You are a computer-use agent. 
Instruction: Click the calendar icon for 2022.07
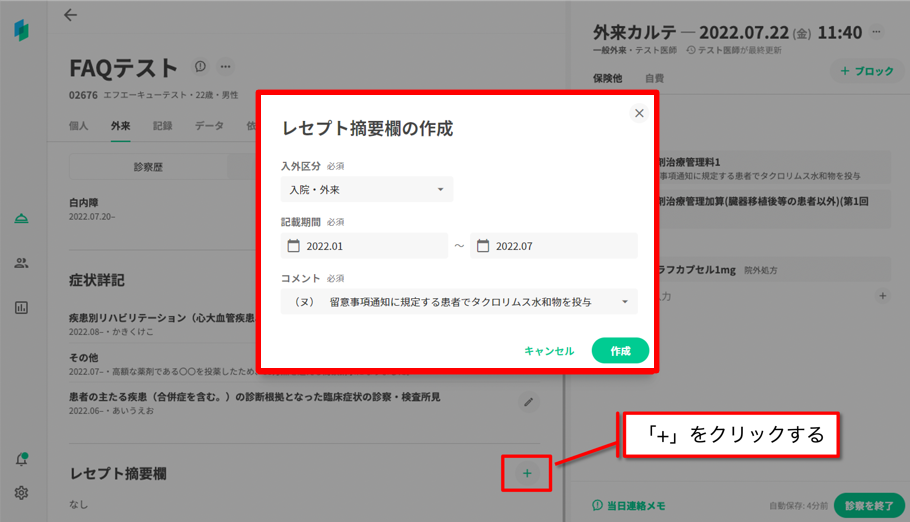point(483,246)
